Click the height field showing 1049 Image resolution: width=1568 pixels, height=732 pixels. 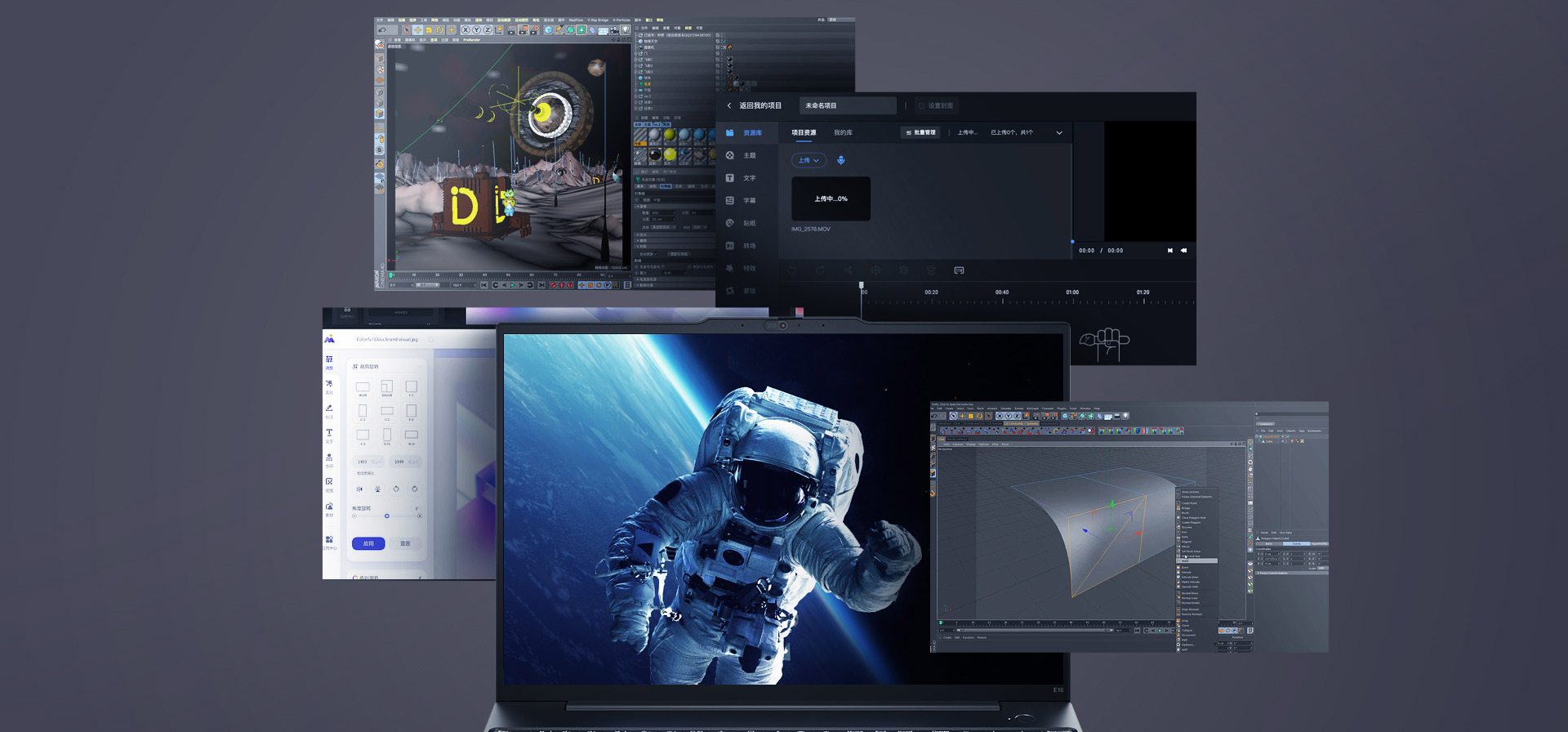(x=406, y=462)
